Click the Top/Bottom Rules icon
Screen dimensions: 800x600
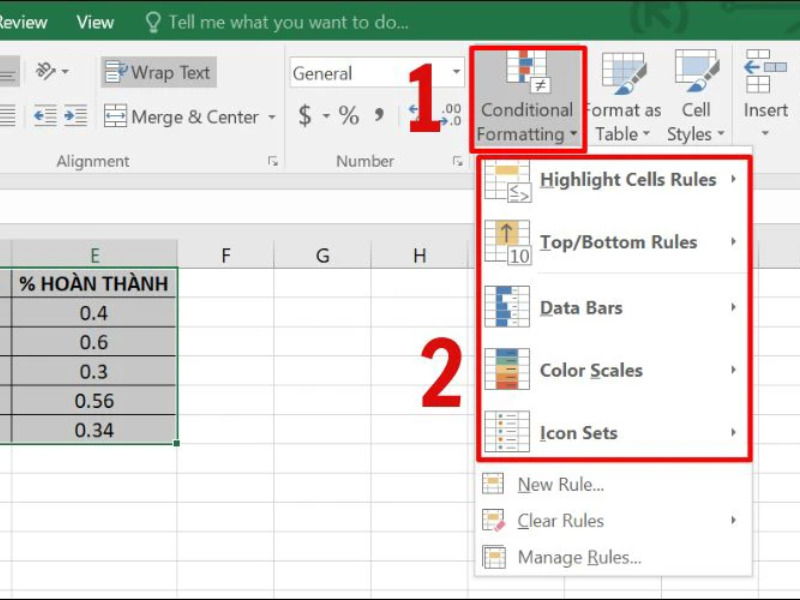coord(507,242)
